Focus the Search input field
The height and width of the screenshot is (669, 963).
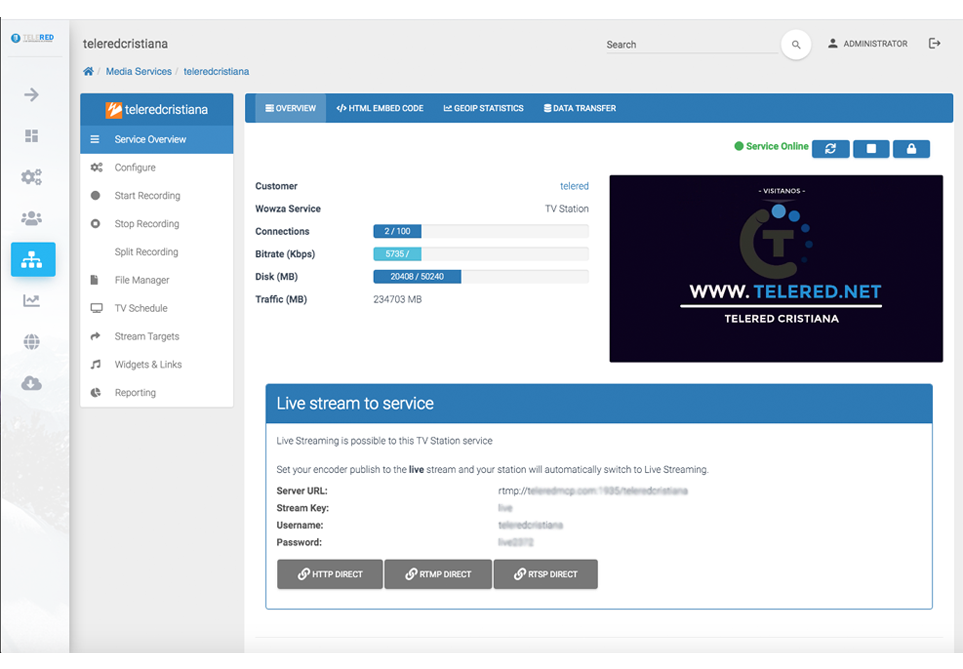[x=692, y=45]
